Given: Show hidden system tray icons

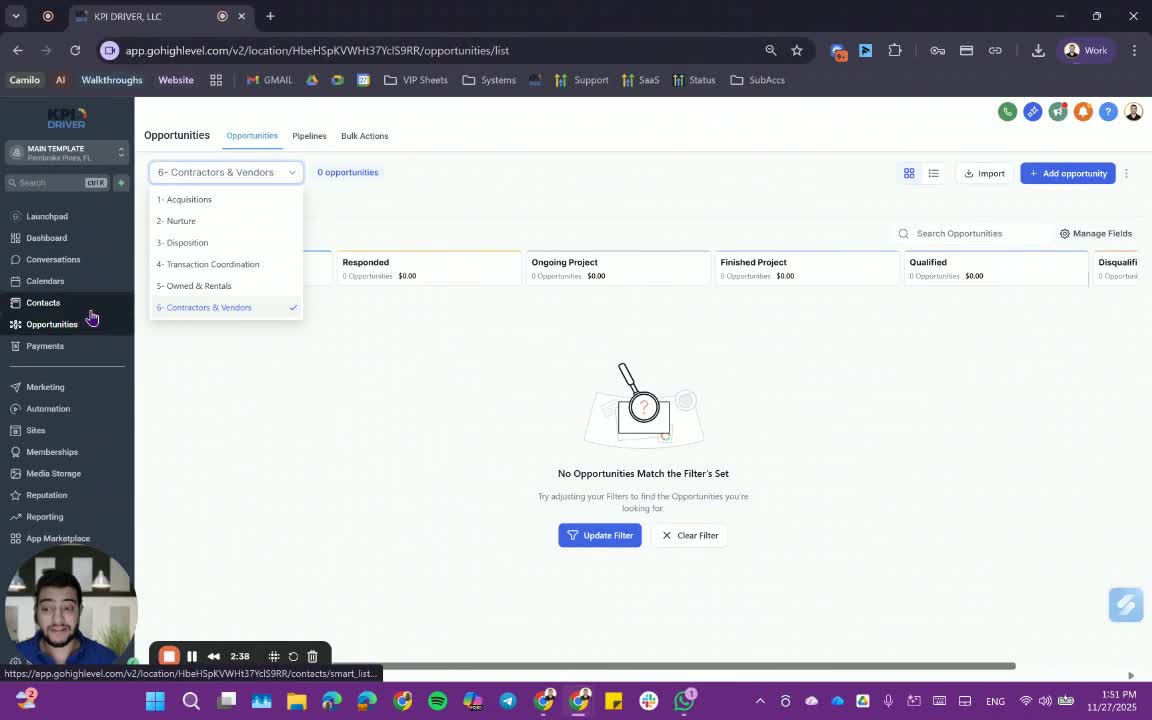Looking at the screenshot, I should (760, 701).
